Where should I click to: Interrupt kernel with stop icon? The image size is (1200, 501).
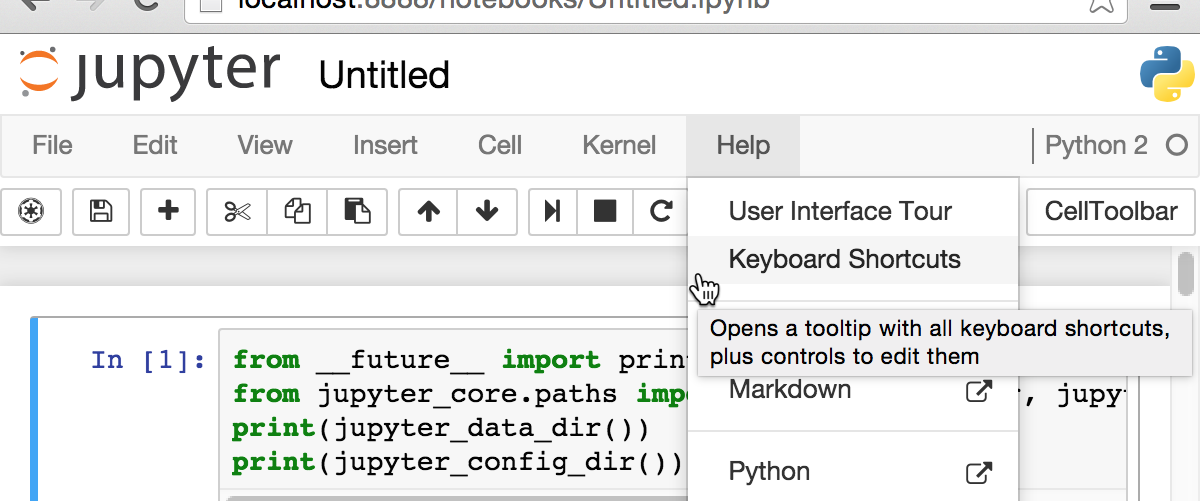(605, 211)
